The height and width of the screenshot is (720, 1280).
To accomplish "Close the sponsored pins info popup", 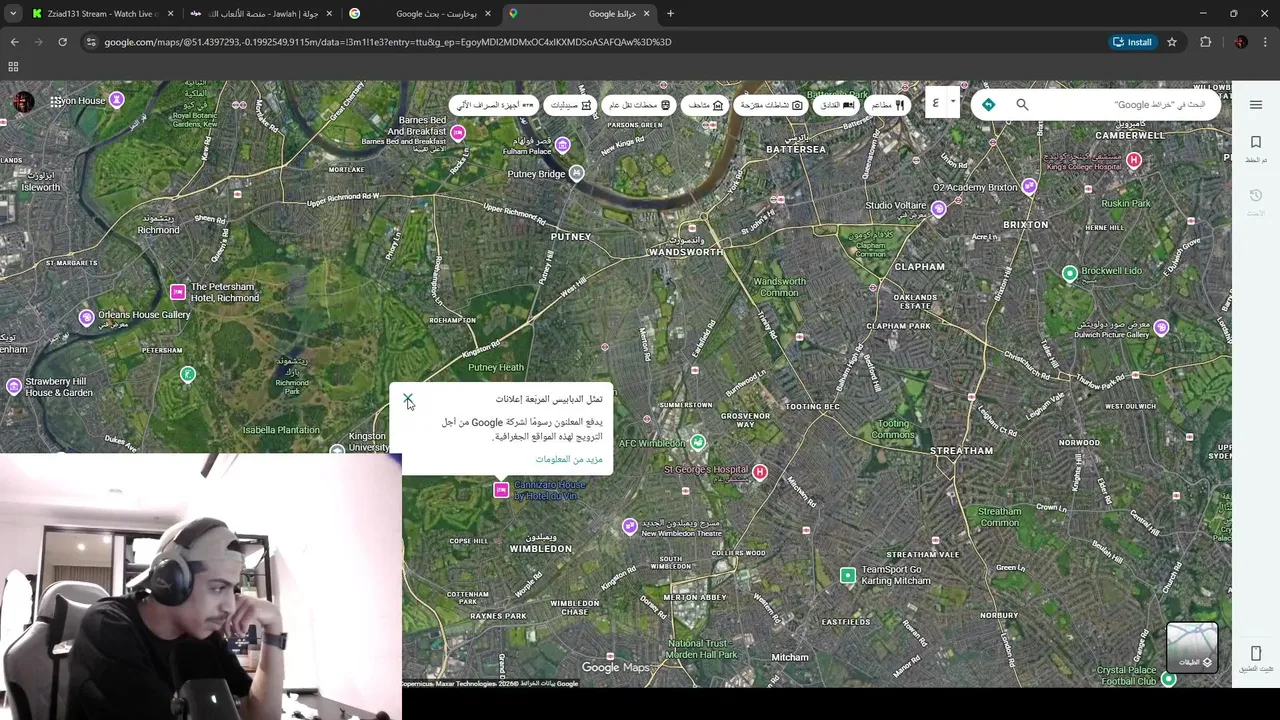I will (x=408, y=399).
